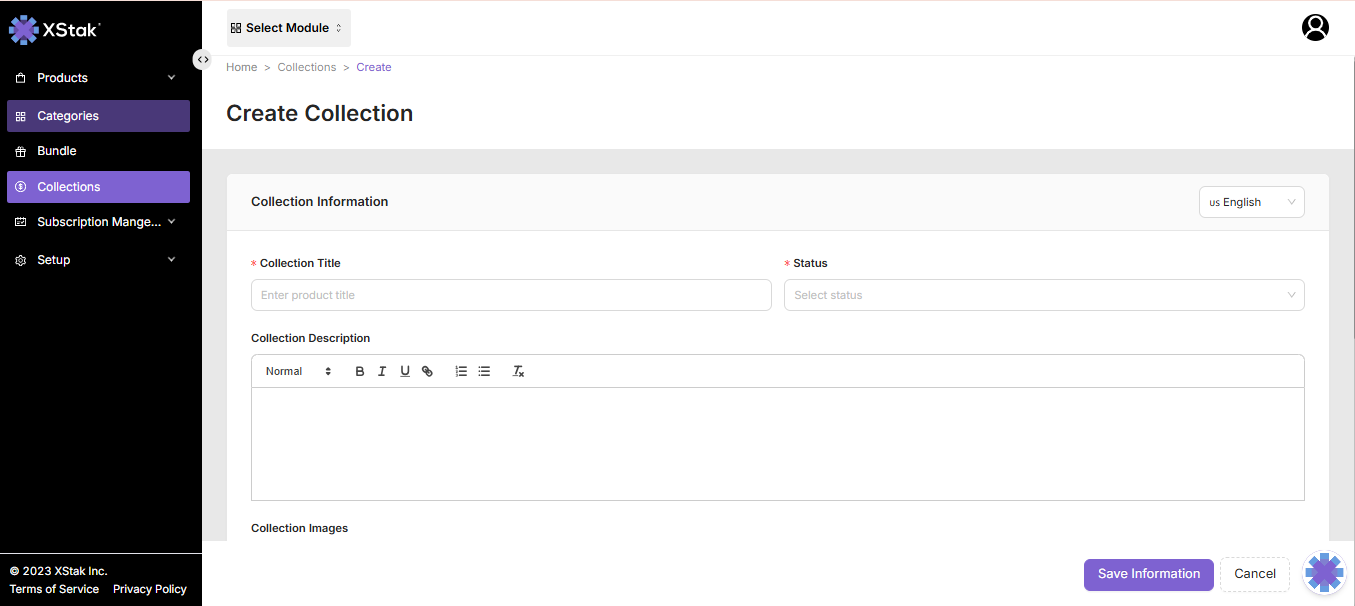Clear text formatting in description
Viewport: 1355px width, 606px height.
[x=518, y=371]
